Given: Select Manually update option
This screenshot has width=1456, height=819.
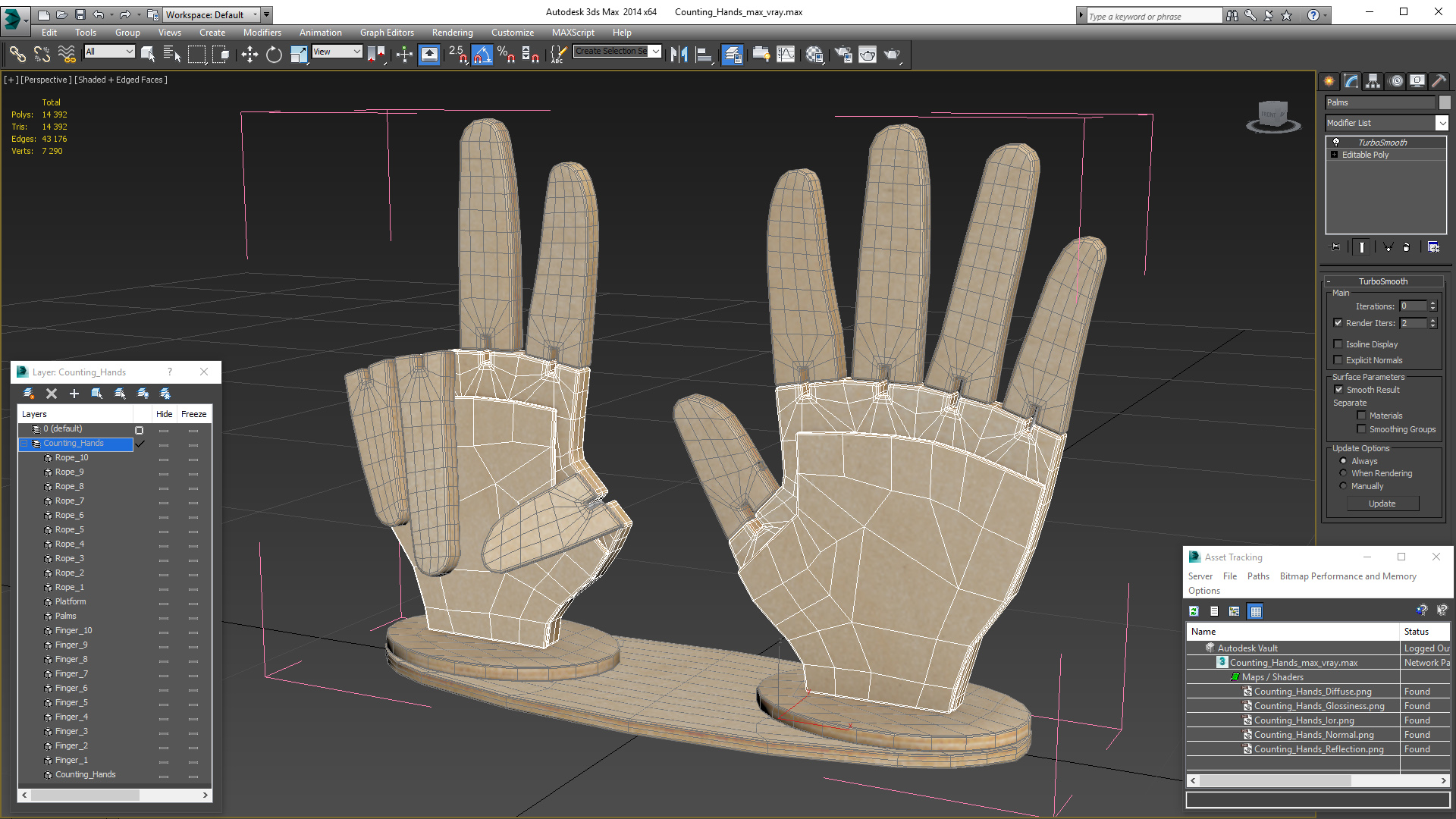Looking at the screenshot, I should (x=1344, y=486).
